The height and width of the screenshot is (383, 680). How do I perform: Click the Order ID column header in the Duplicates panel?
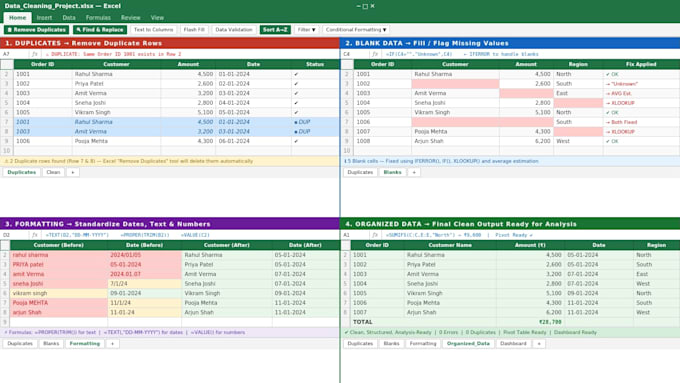click(42, 65)
